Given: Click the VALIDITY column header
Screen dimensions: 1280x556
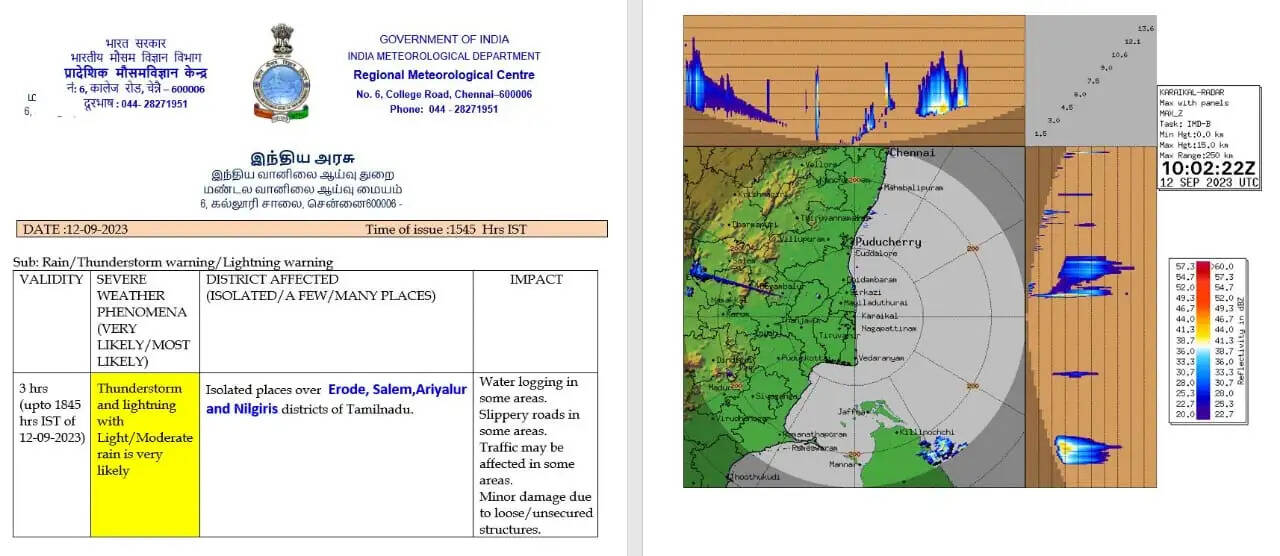Looking at the screenshot, I should click(x=52, y=280).
